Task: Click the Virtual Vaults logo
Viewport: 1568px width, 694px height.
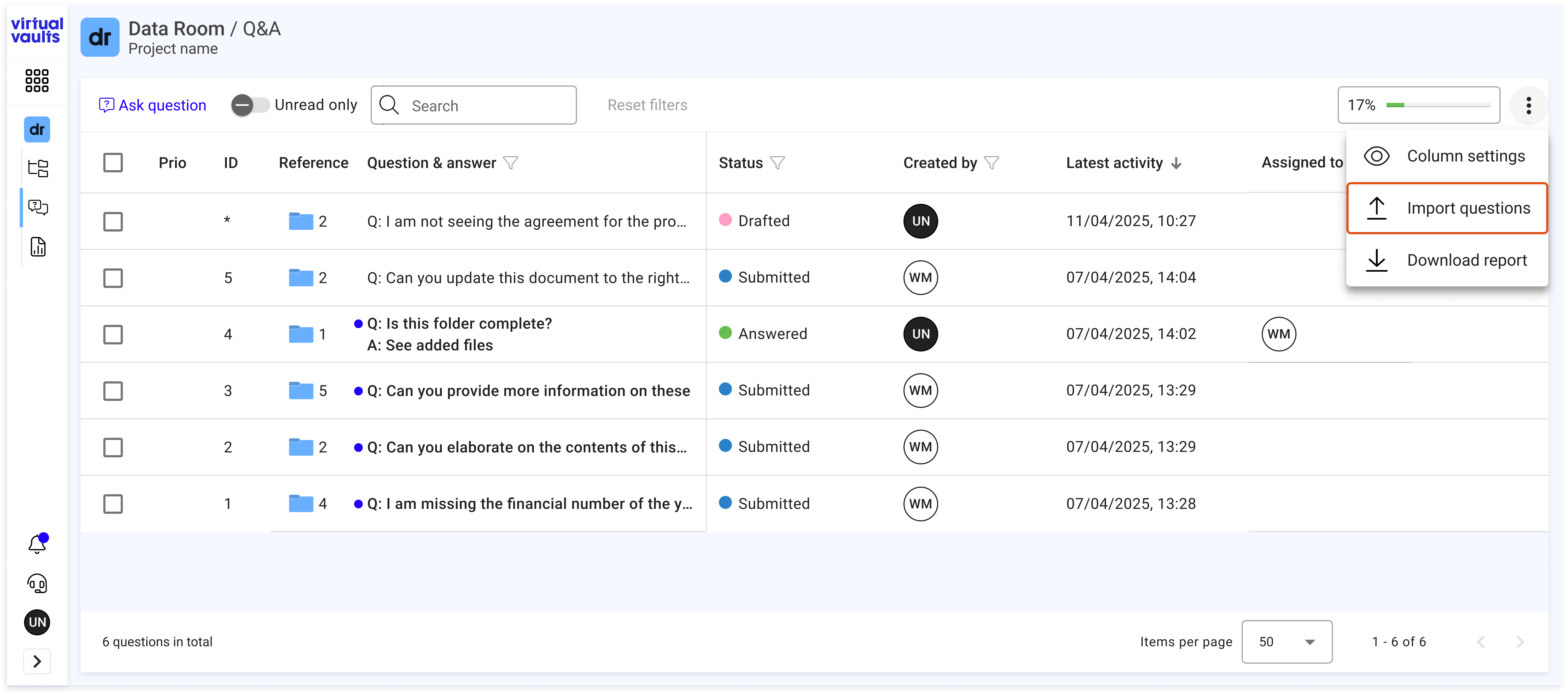Action: click(37, 30)
